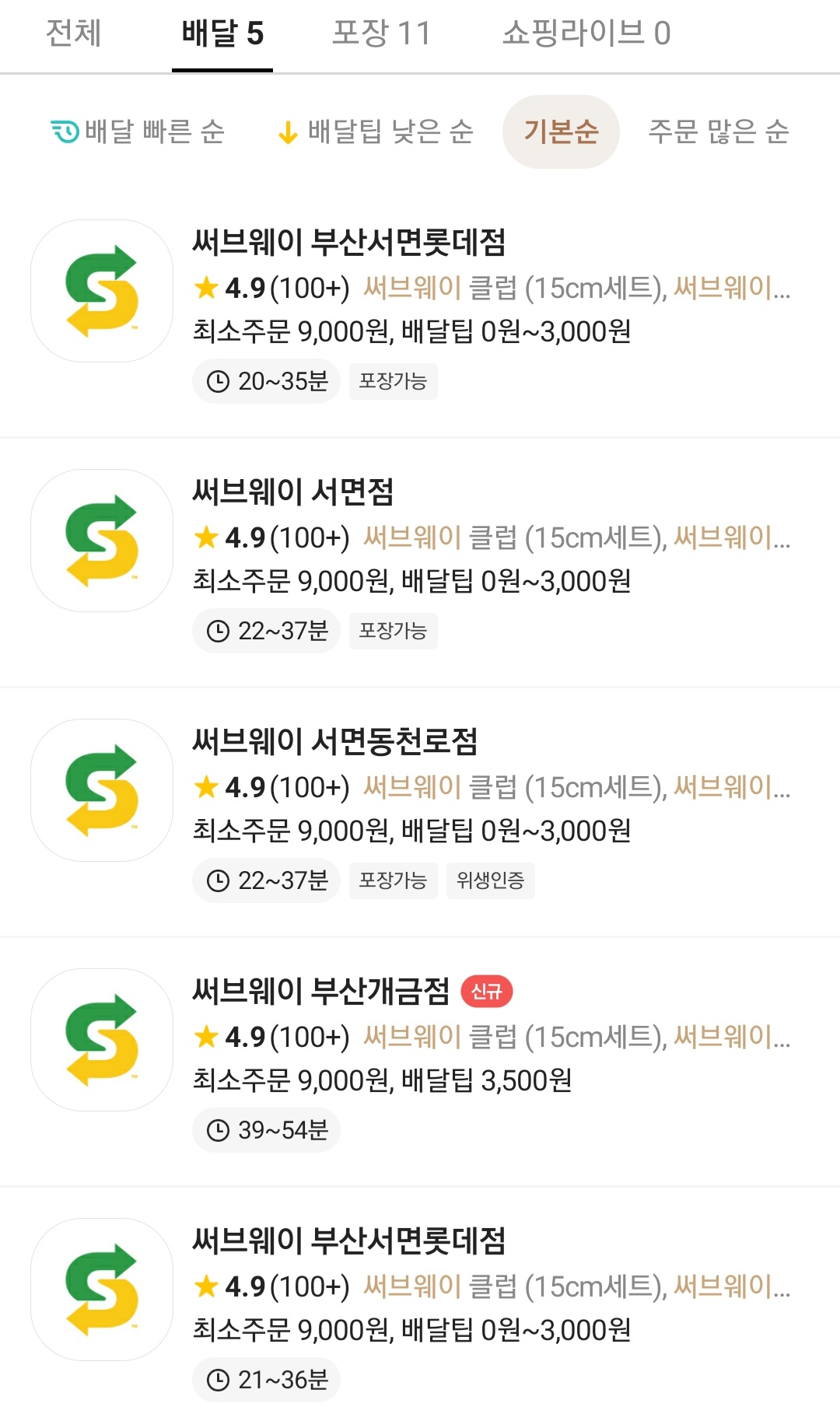Tap the Subway logo of 써브웨이 서면동천로점
The width and height of the screenshot is (840, 1414).
click(102, 790)
